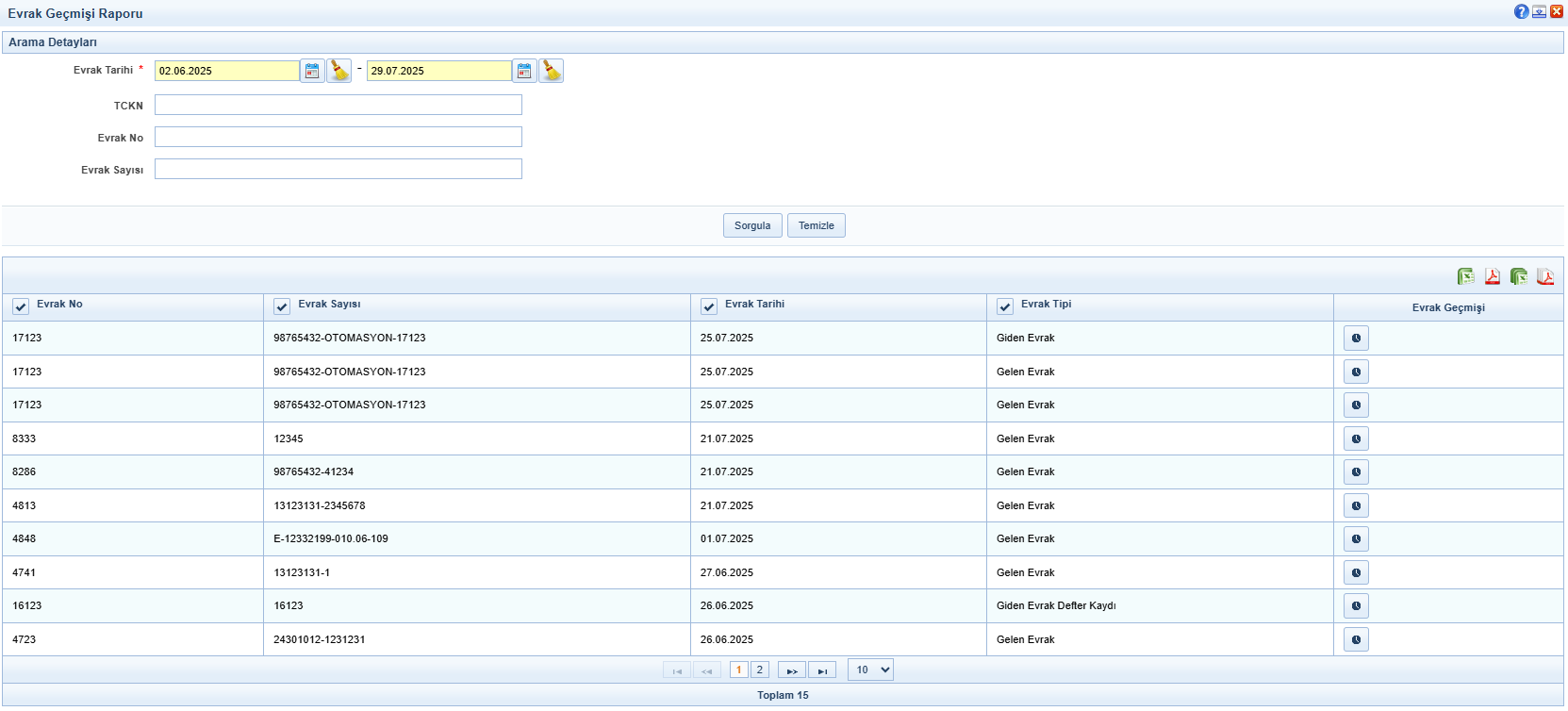Click the Evrak Geçmişi column header
This screenshot has width=1568, height=711.
tap(1448, 307)
